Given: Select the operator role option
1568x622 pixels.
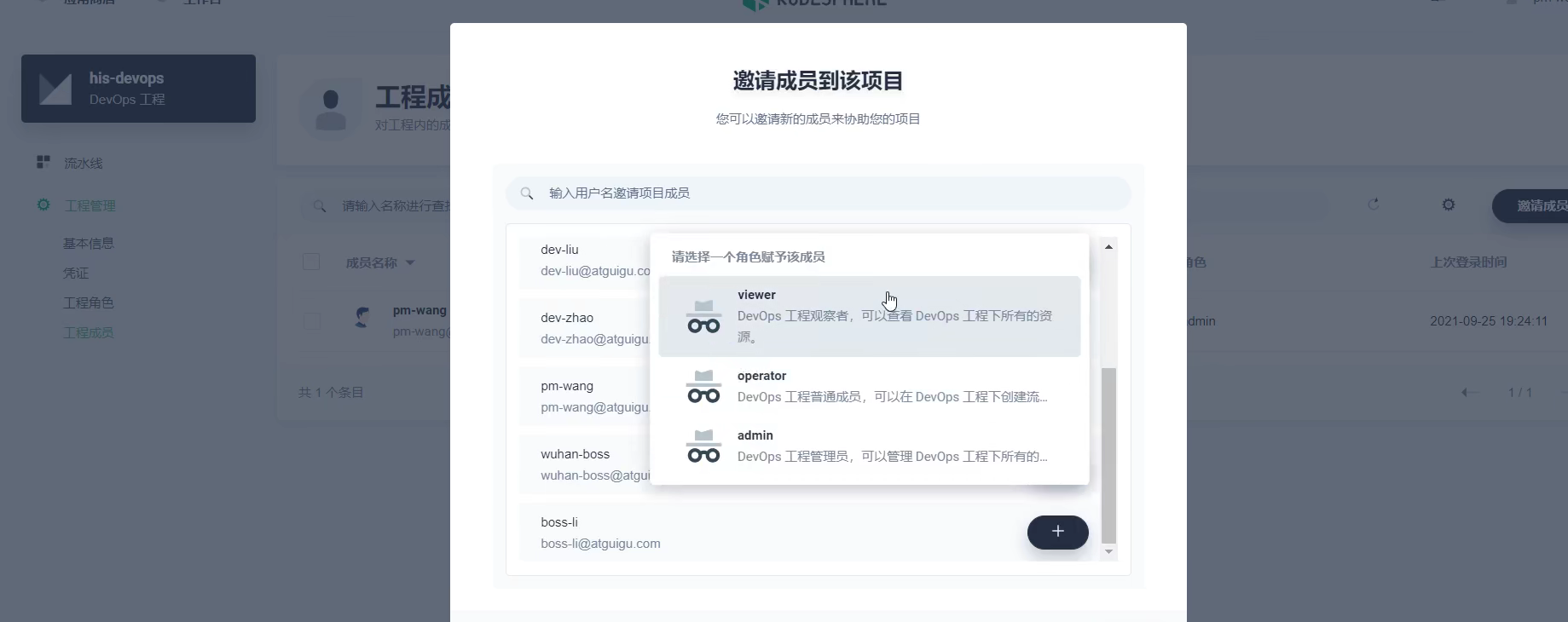Looking at the screenshot, I should pyautogui.click(x=869, y=386).
